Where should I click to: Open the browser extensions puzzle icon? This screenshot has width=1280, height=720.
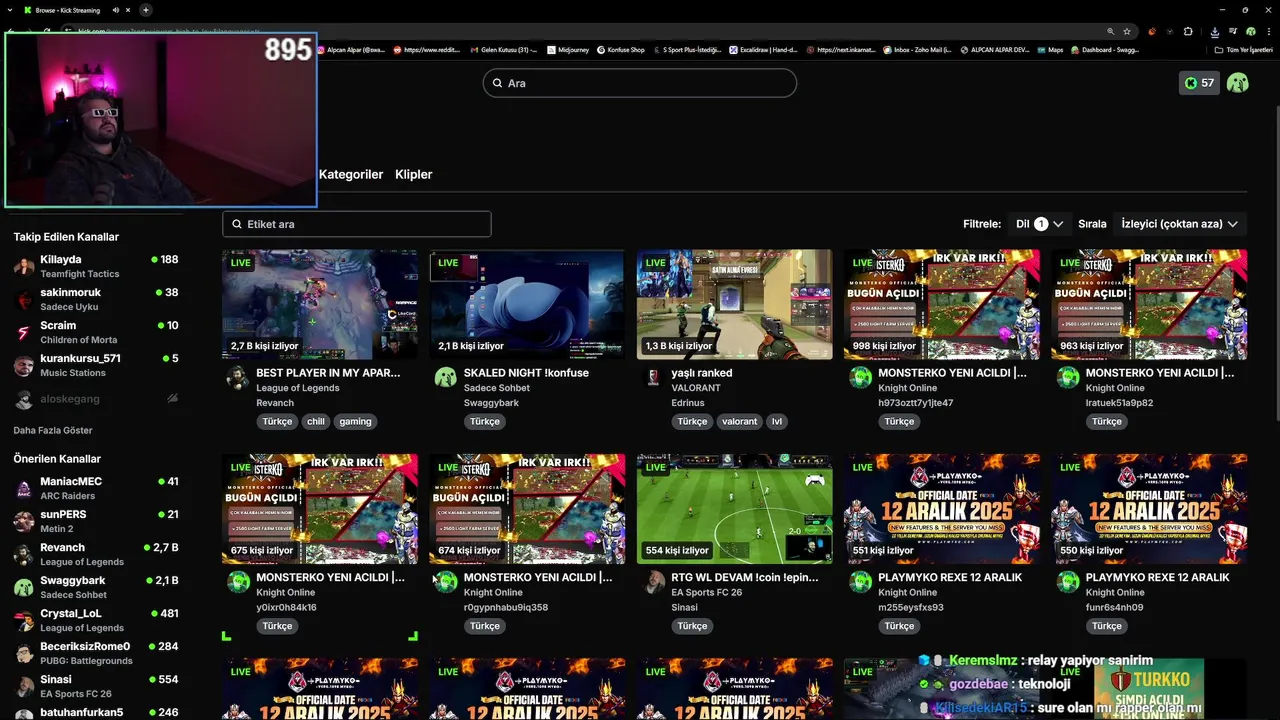[x=1188, y=31]
